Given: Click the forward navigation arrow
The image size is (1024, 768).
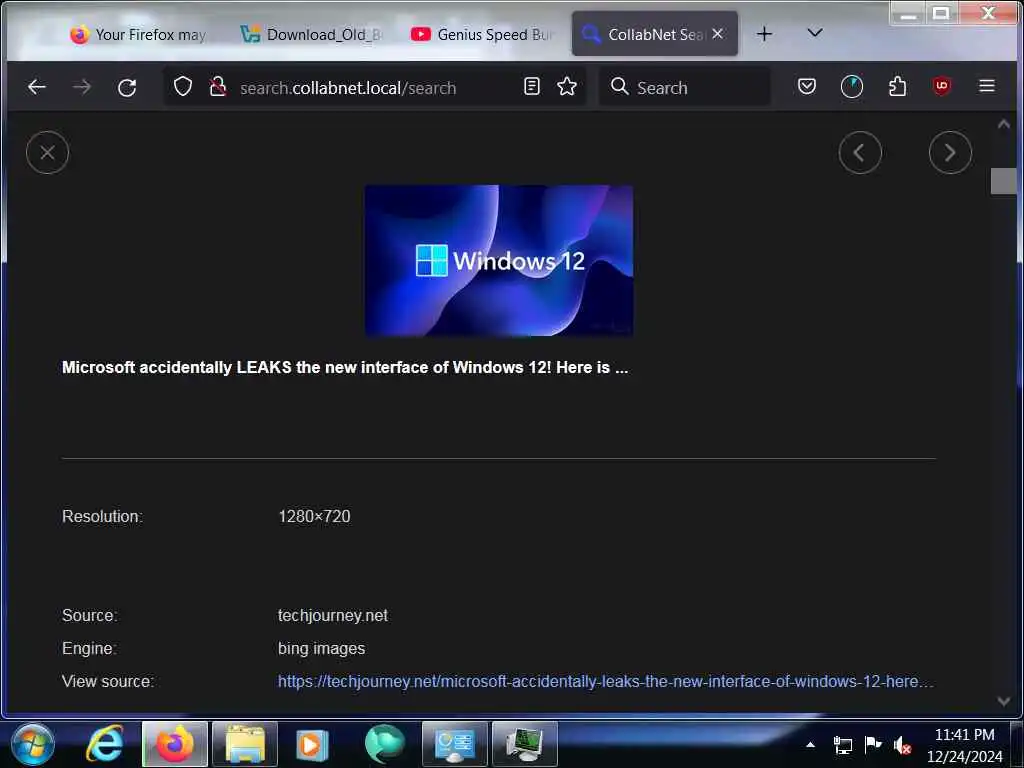Looking at the screenshot, I should coord(82,87).
